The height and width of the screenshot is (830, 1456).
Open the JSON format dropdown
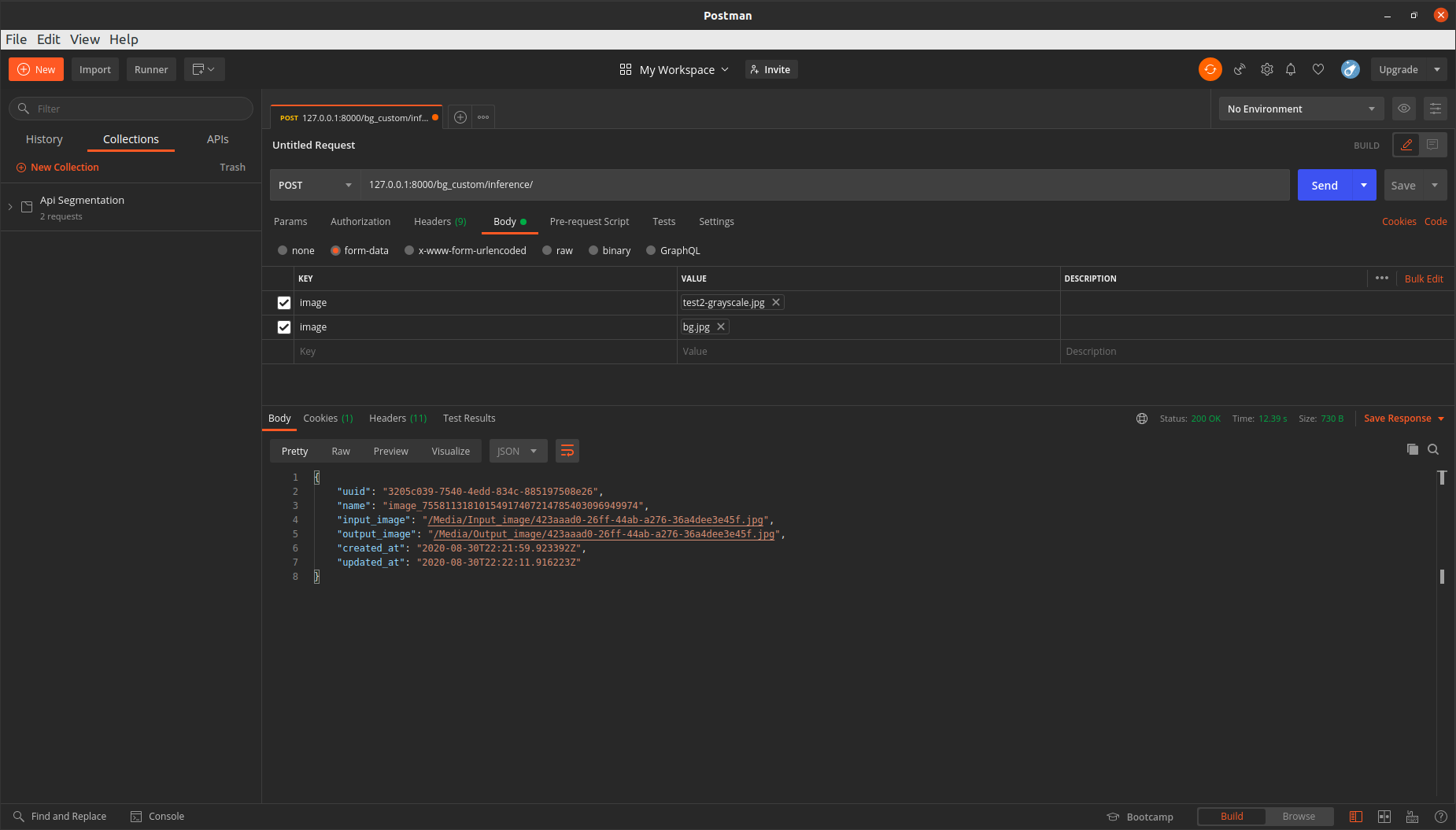click(518, 451)
